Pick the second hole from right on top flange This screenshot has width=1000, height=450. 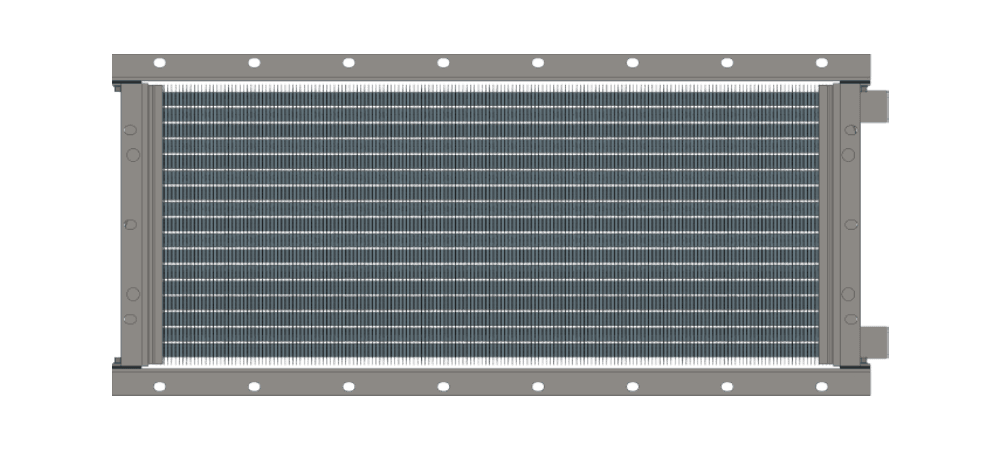[x=727, y=62]
